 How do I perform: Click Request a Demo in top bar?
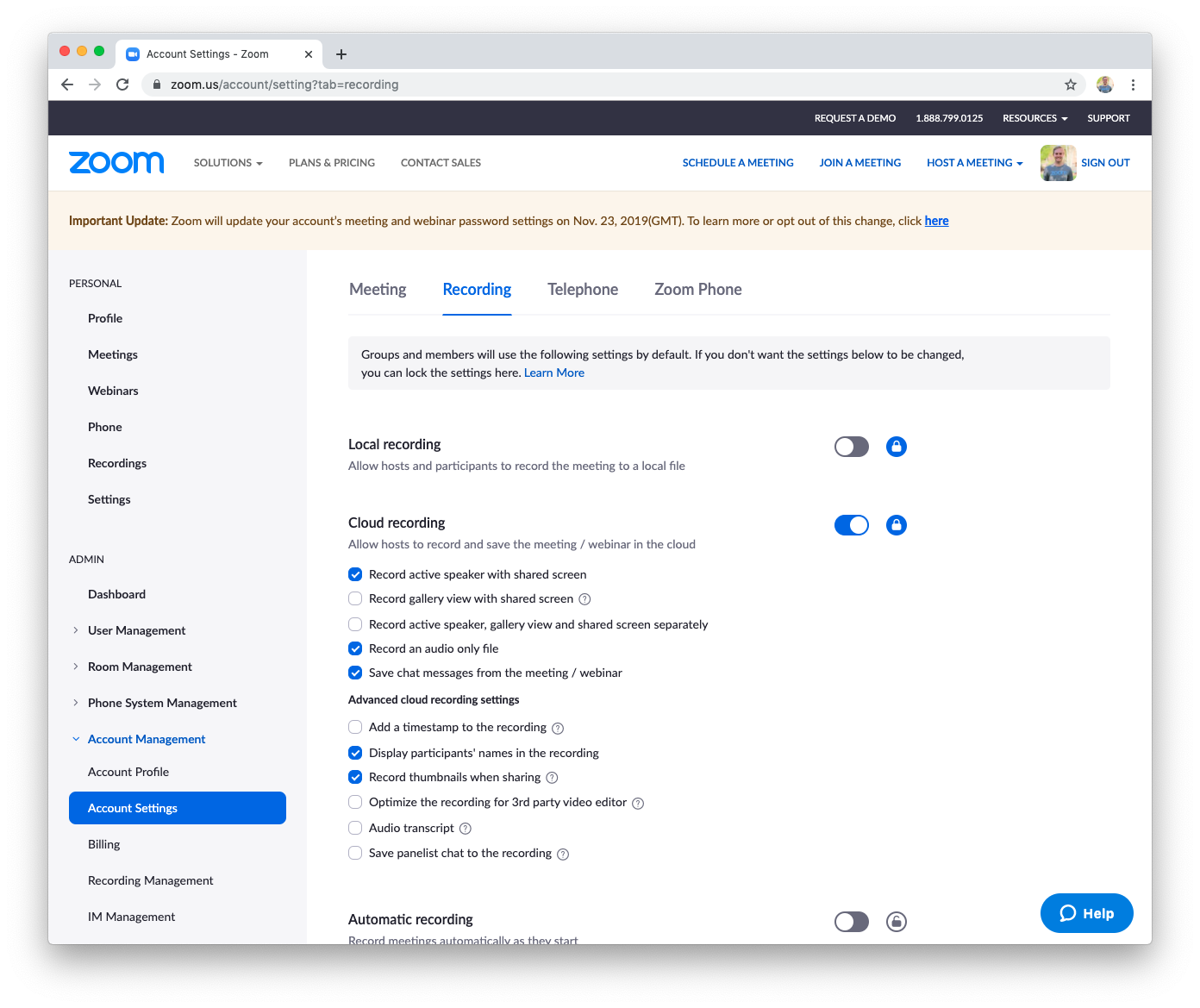pyautogui.click(x=855, y=118)
